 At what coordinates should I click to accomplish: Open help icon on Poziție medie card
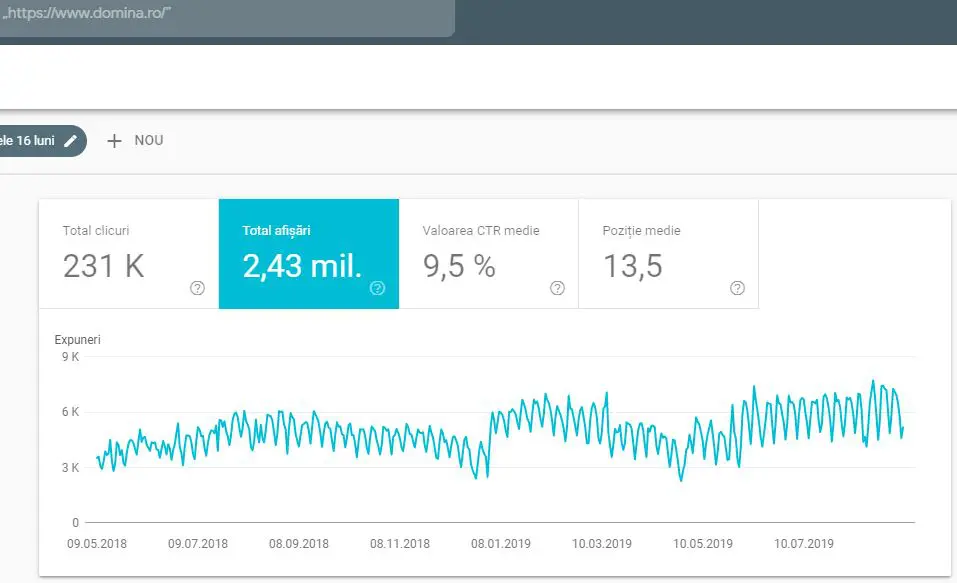pos(737,288)
